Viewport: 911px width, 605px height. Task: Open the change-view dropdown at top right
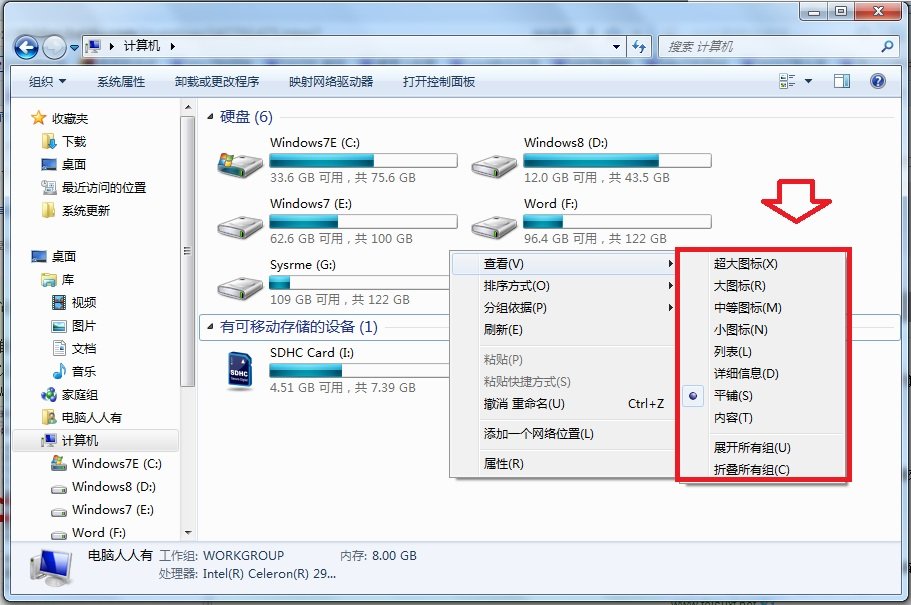800,81
